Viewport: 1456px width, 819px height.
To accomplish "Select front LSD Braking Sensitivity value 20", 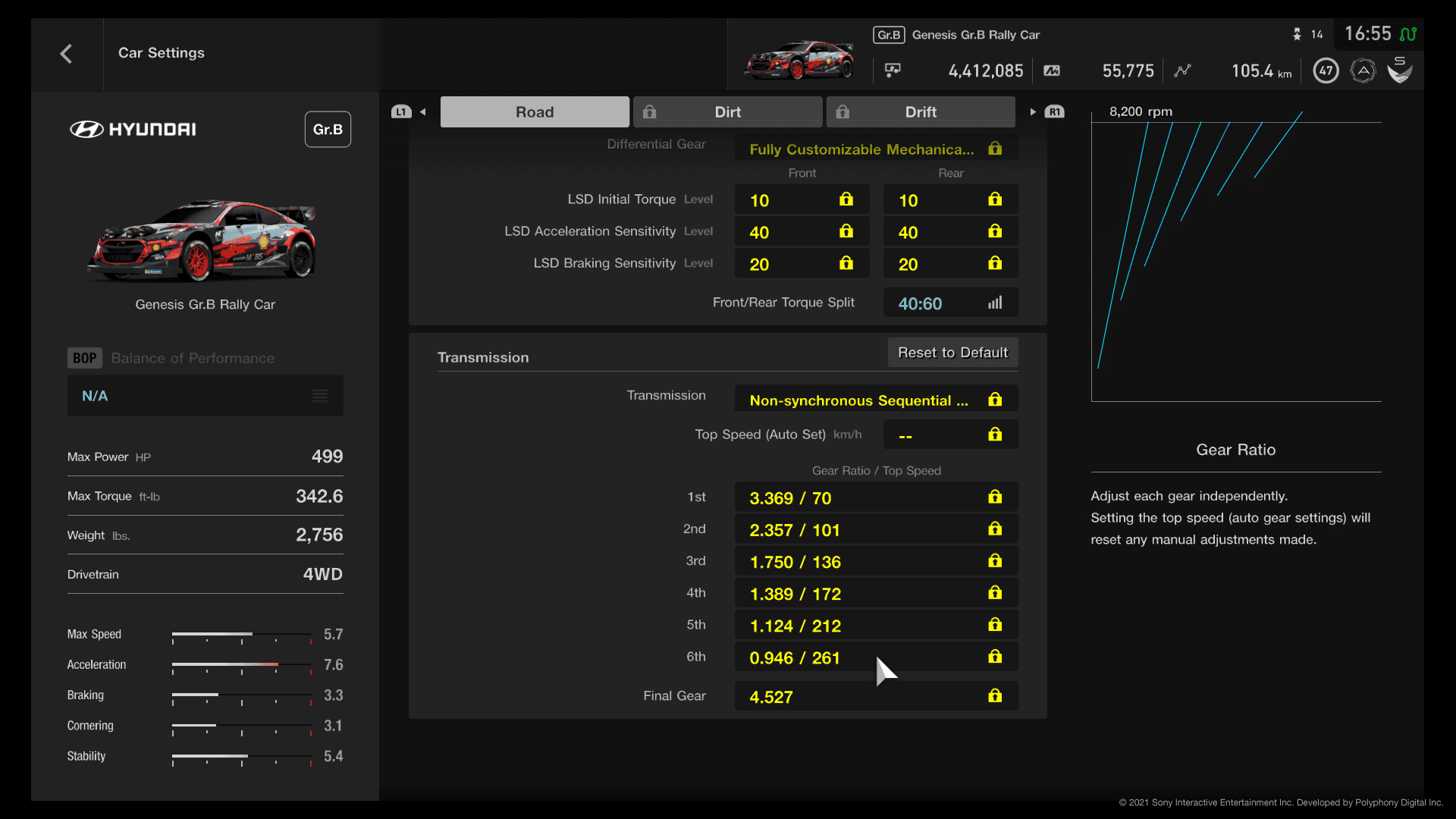I will tap(802, 264).
